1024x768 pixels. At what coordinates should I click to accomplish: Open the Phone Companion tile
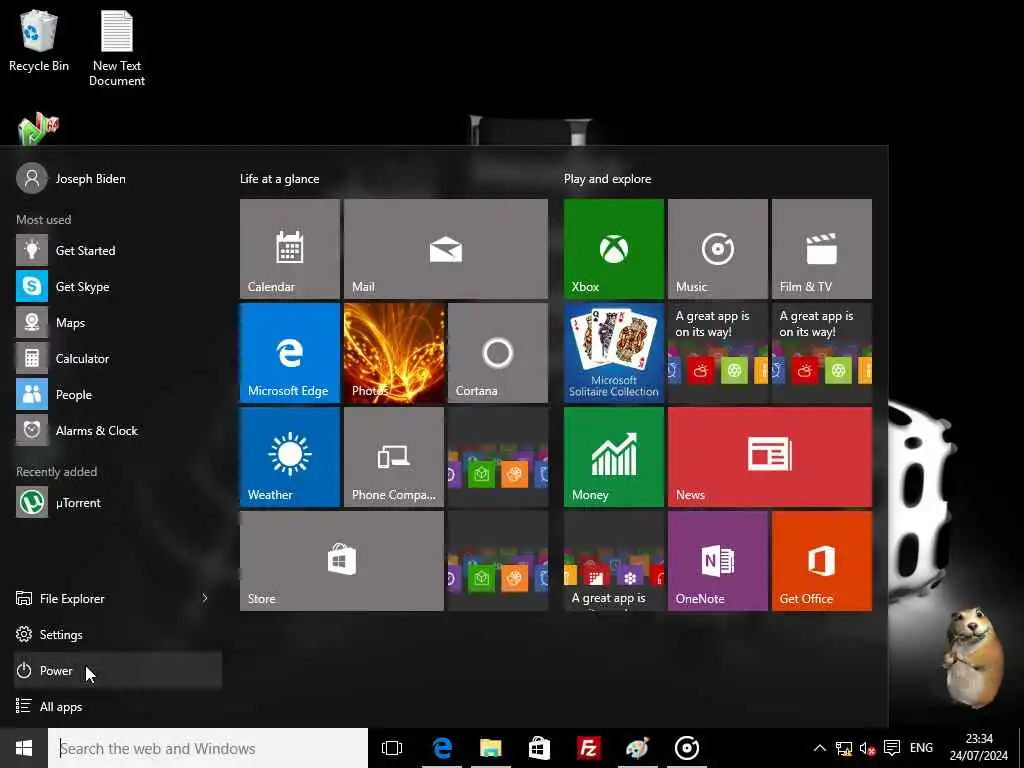pos(394,456)
